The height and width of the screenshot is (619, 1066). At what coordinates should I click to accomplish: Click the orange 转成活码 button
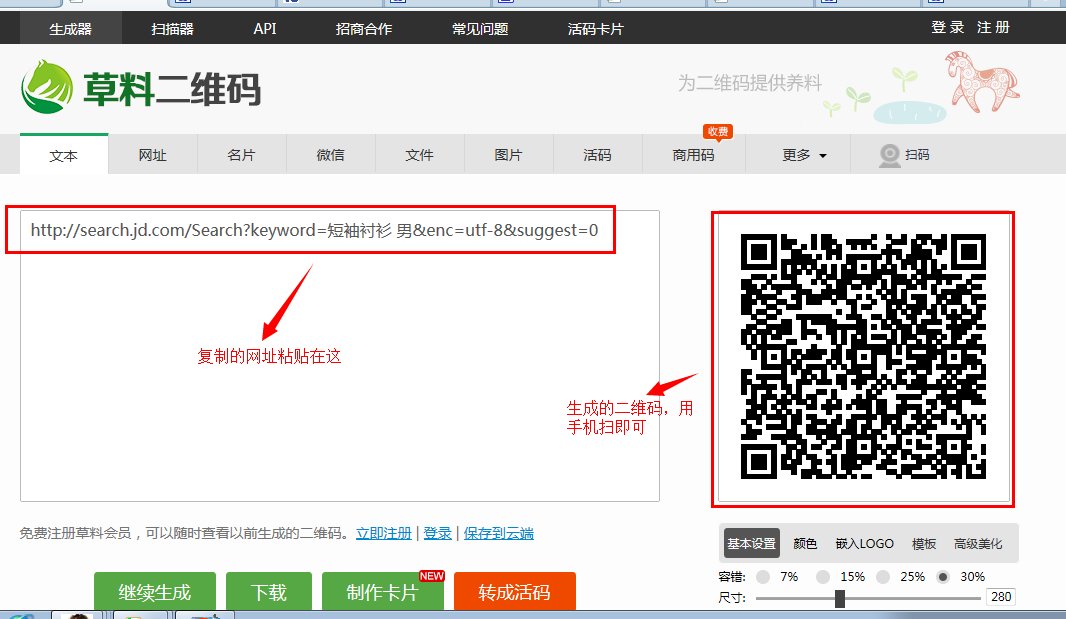pyautogui.click(x=514, y=591)
